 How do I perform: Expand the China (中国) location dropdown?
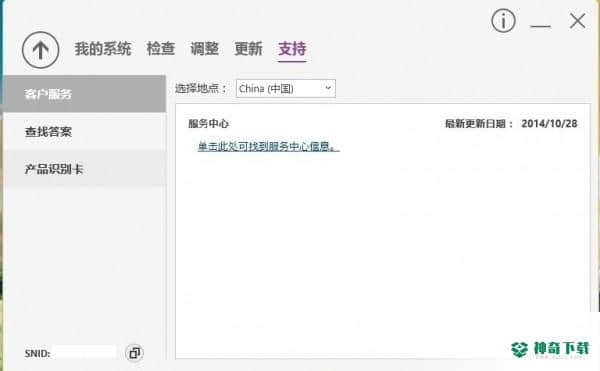pos(286,88)
